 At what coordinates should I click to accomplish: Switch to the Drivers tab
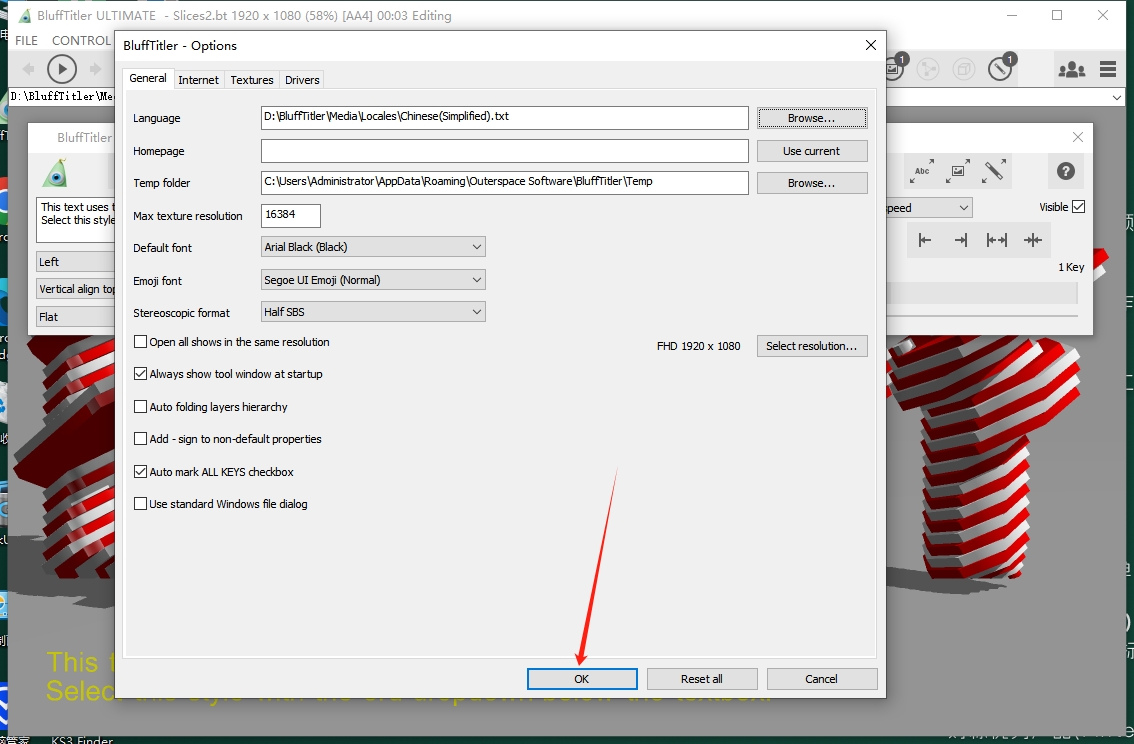point(302,80)
